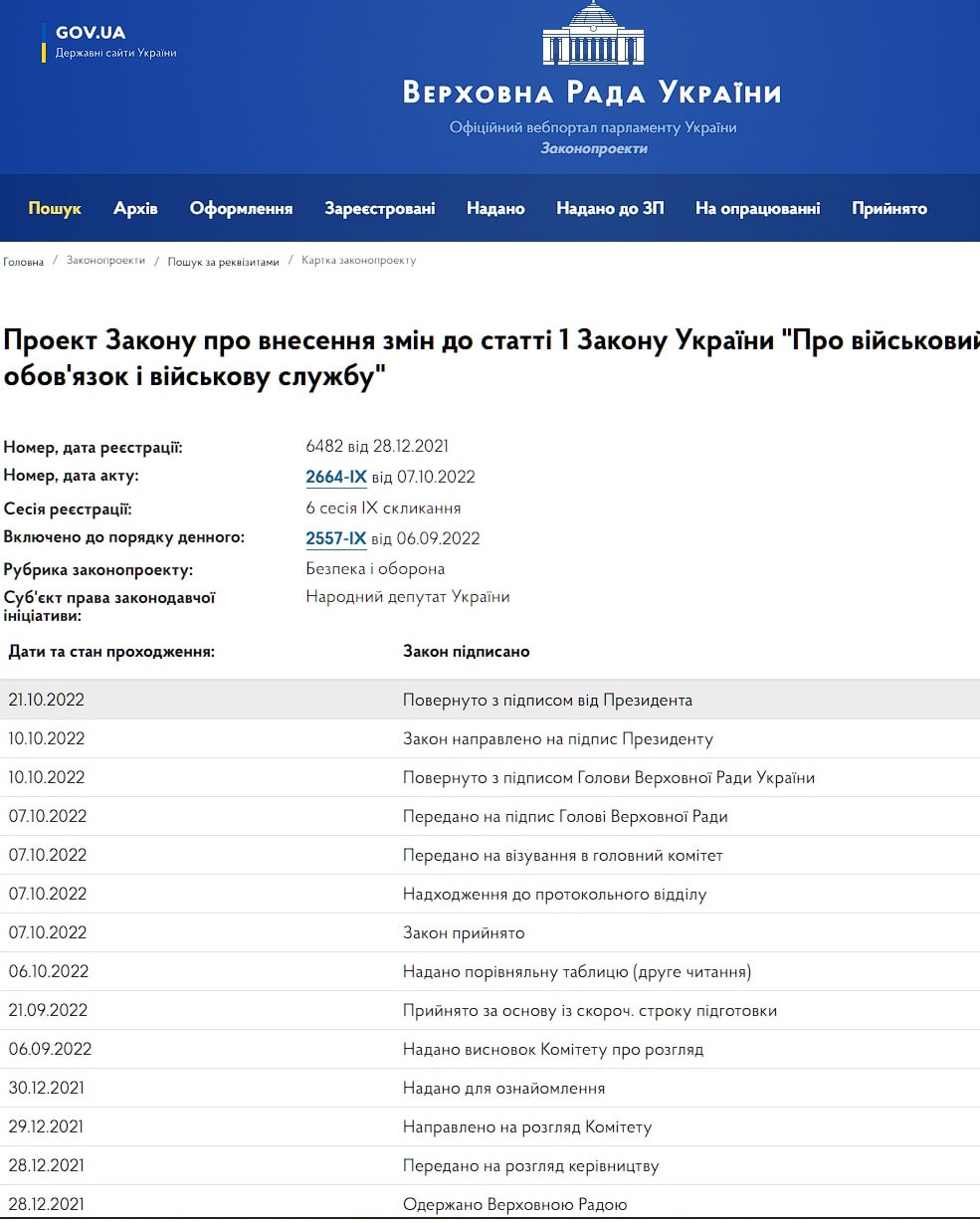This screenshot has height=1223, width=980.
Task: Return to Пошук за реквізитами breadcrumb
Action: coord(223,262)
